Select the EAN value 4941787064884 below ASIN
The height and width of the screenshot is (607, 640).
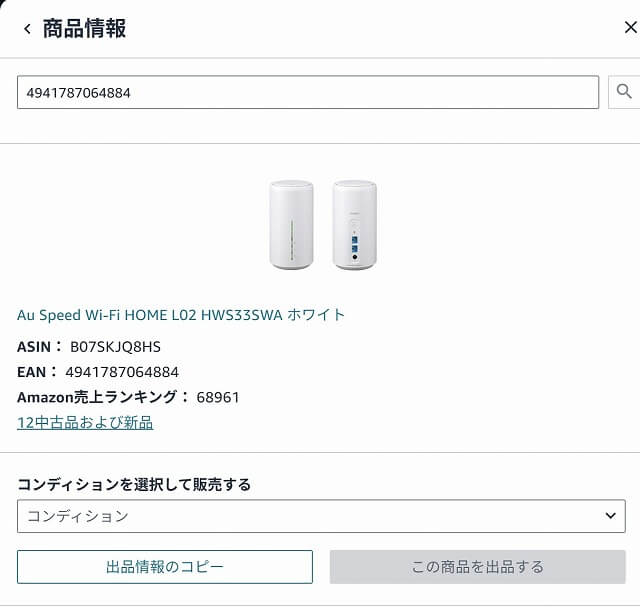pyautogui.click(x=122, y=372)
